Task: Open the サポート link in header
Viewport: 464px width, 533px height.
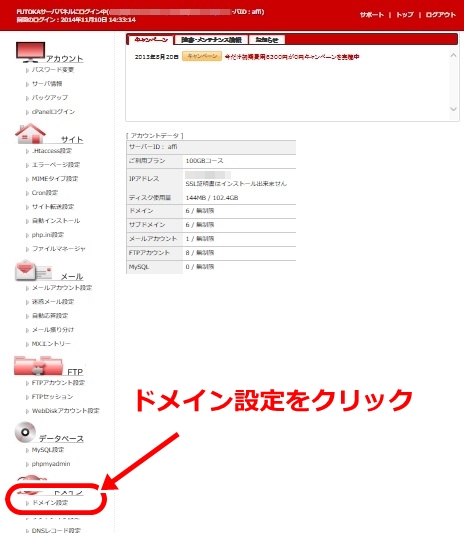Action: (x=372, y=15)
